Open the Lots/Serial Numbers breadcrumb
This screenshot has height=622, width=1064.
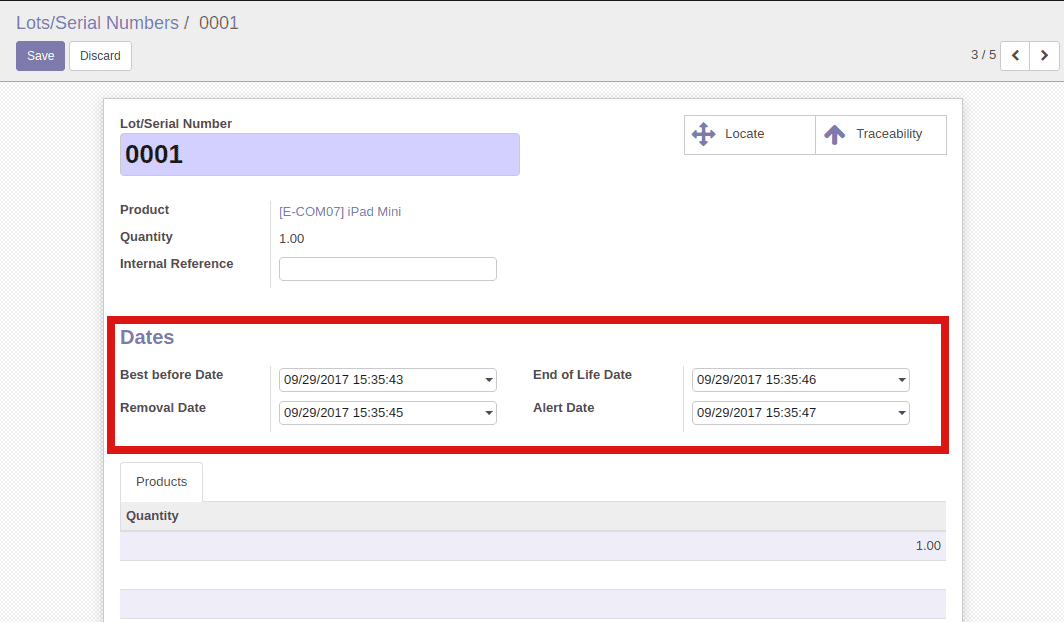(97, 23)
